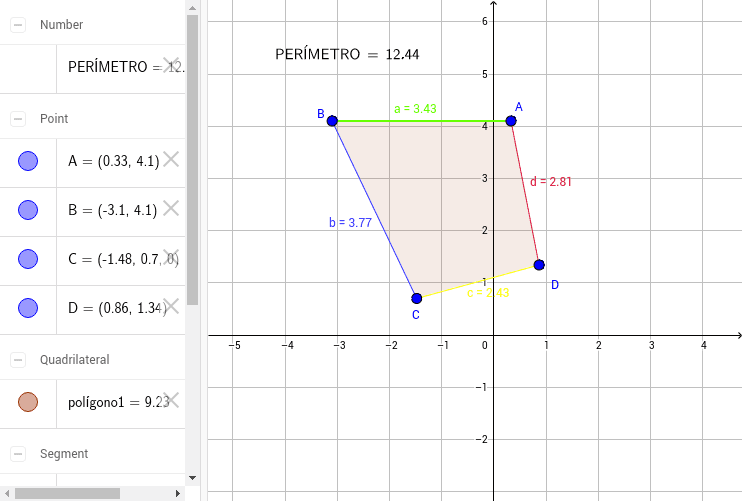This screenshot has height=503, width=744.
Task: Toggle visibility of point D
Action: pyautogui.click(x=28, y=307)
